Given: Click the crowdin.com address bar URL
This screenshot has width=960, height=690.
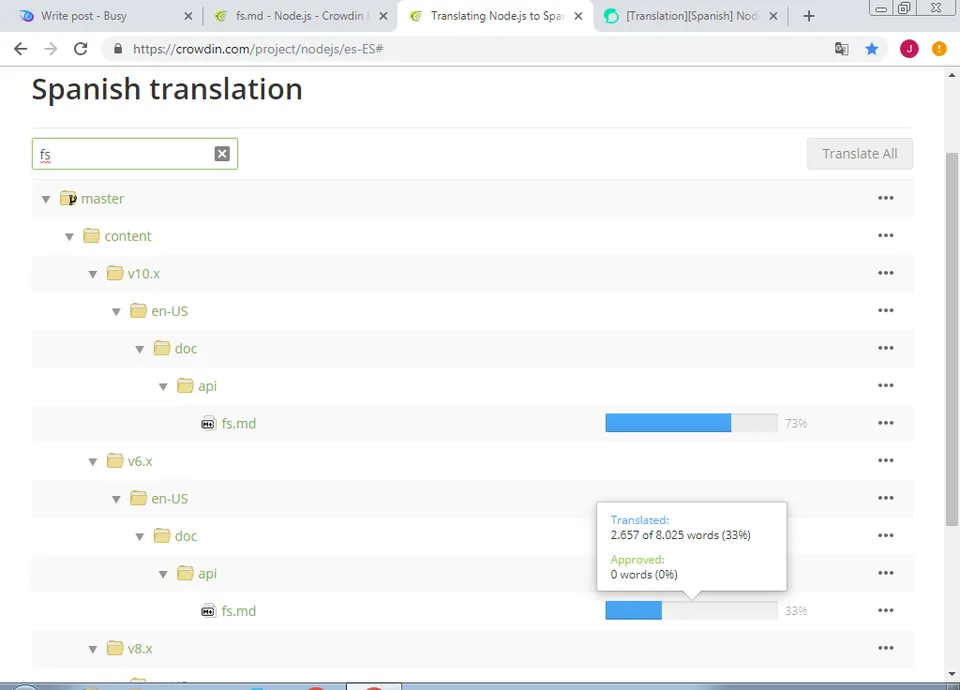Looking at the screenshot, I should (258, 49).
